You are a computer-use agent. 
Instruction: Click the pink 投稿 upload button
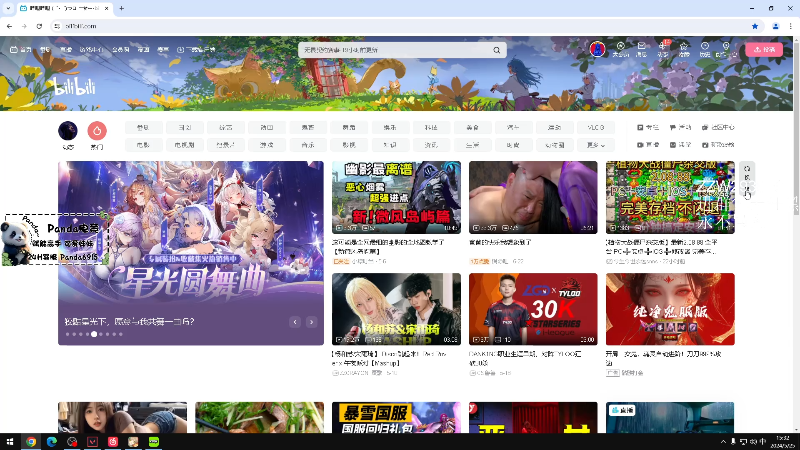[x=764, y=49]
